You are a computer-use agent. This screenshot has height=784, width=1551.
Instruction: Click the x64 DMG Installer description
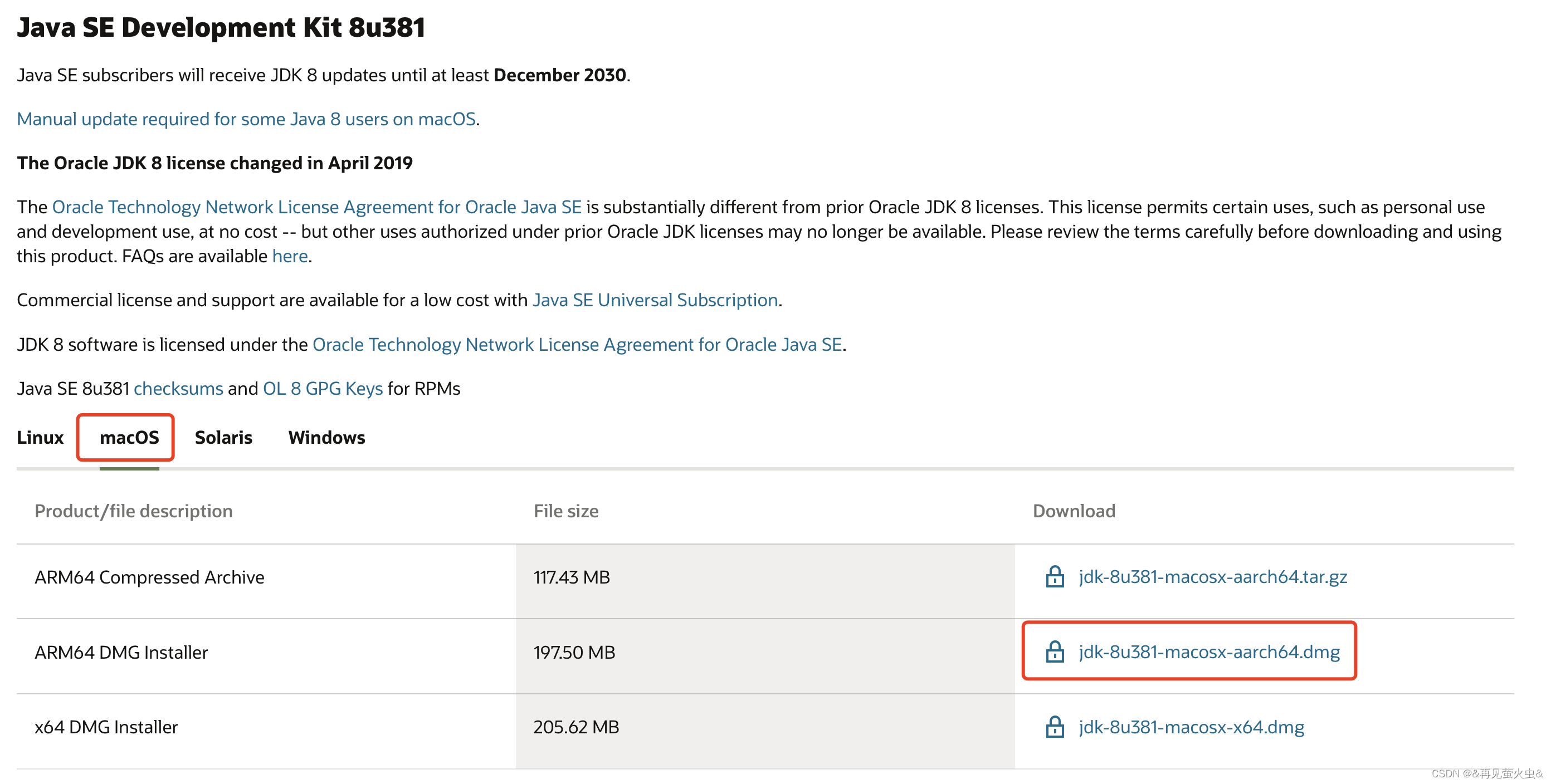coord(106,727)
